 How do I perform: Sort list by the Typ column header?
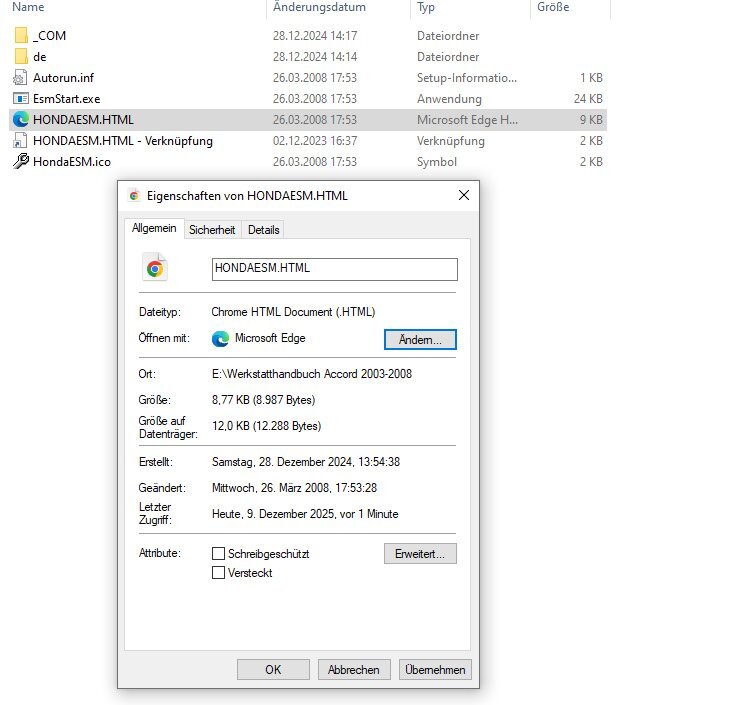[426, 7]
